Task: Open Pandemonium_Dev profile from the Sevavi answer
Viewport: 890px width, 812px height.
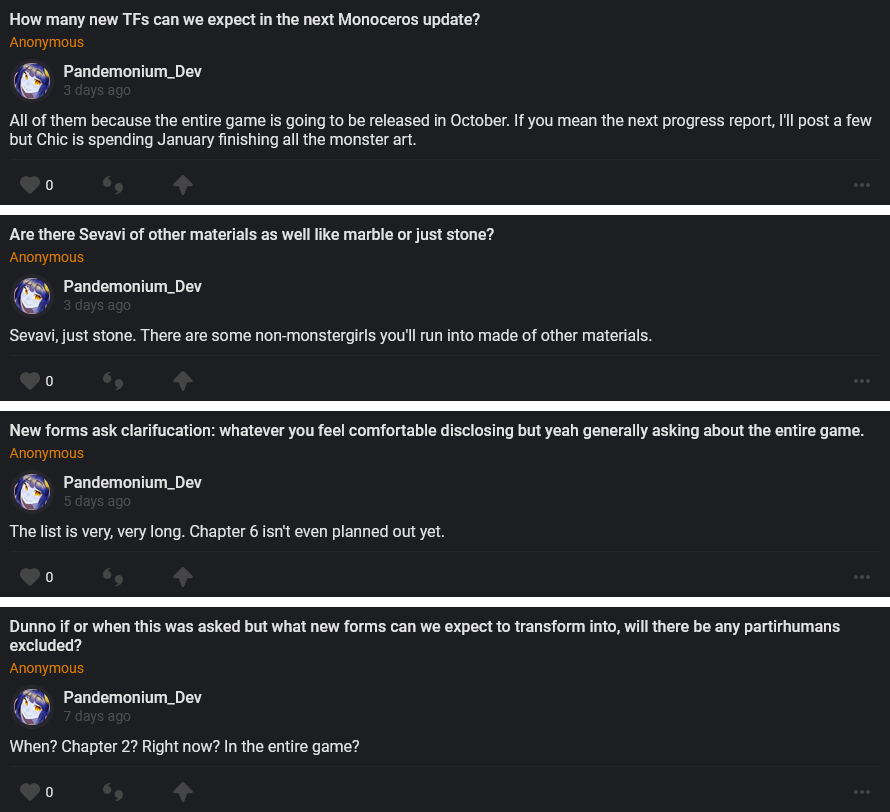Action: pos(132,287)
